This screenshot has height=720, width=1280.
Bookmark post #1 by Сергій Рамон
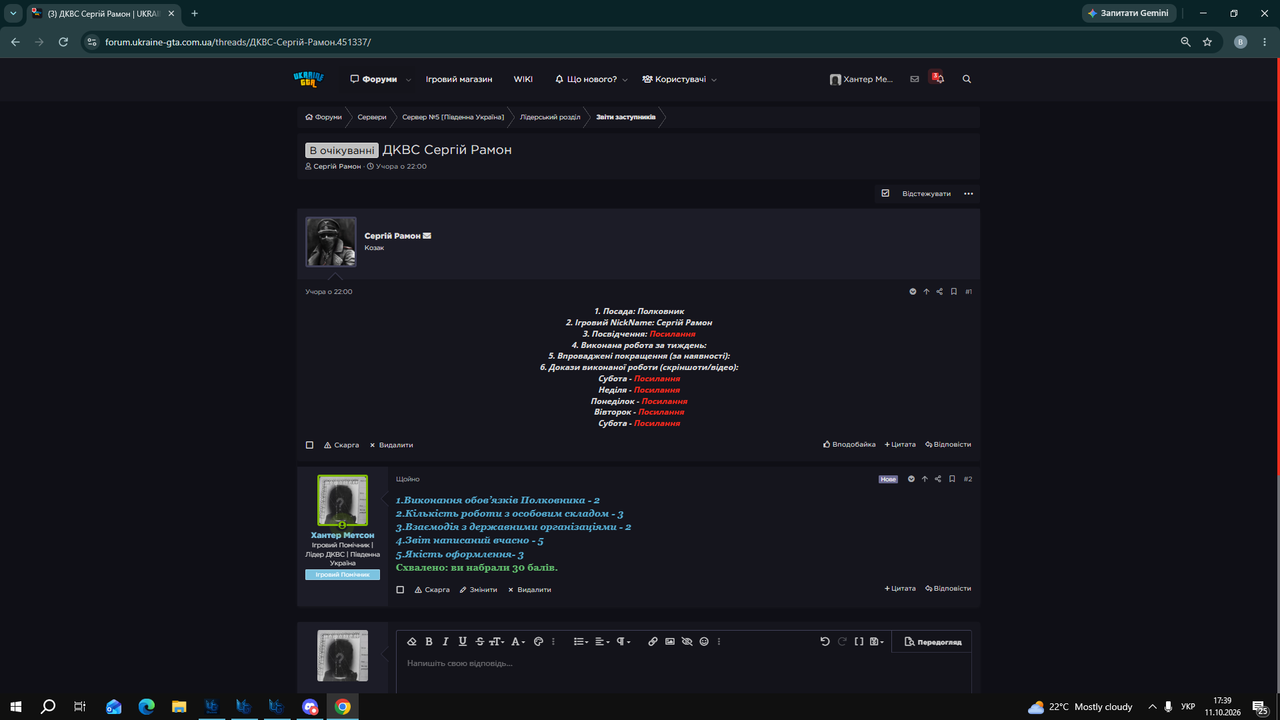click(x=954, y=292)
